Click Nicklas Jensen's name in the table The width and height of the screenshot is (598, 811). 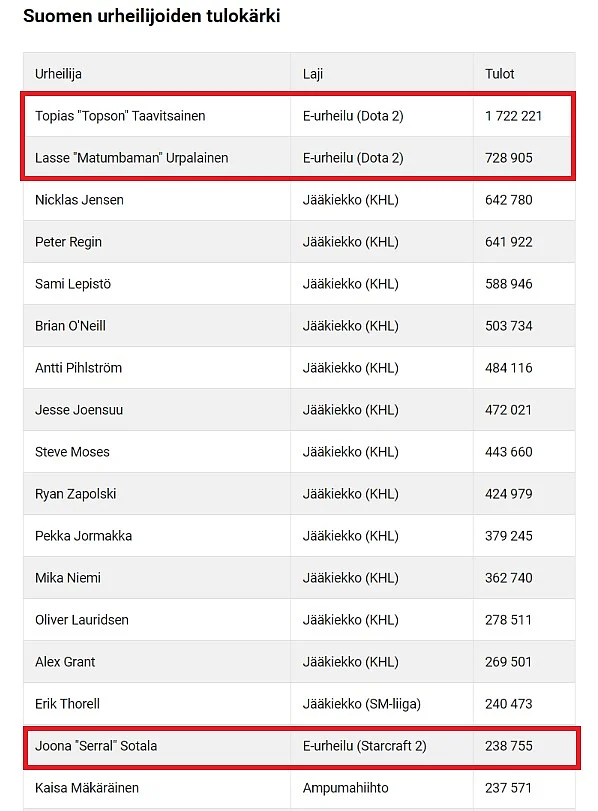click(79, 200)
